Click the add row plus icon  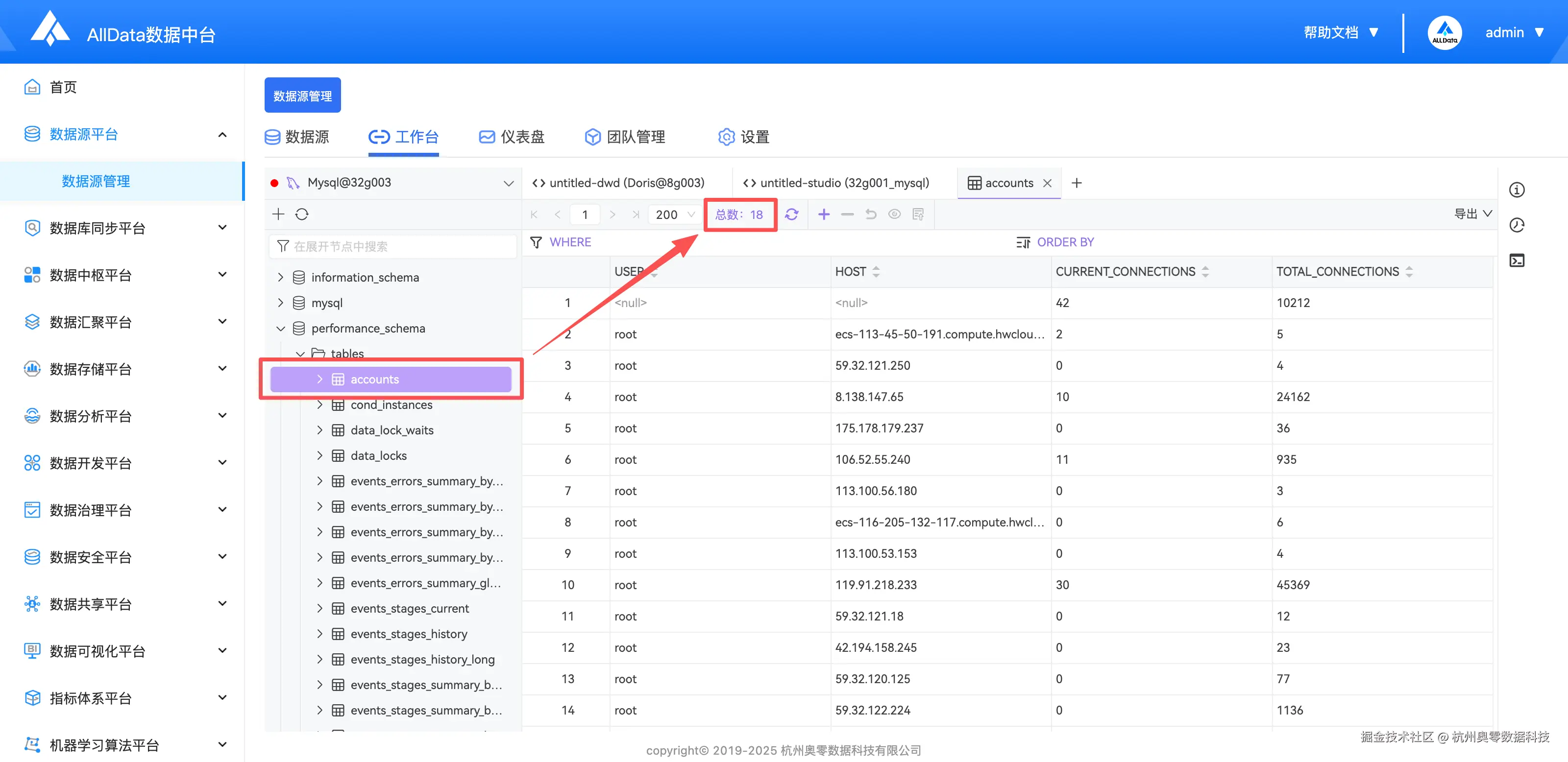click(x=824, y=214)
